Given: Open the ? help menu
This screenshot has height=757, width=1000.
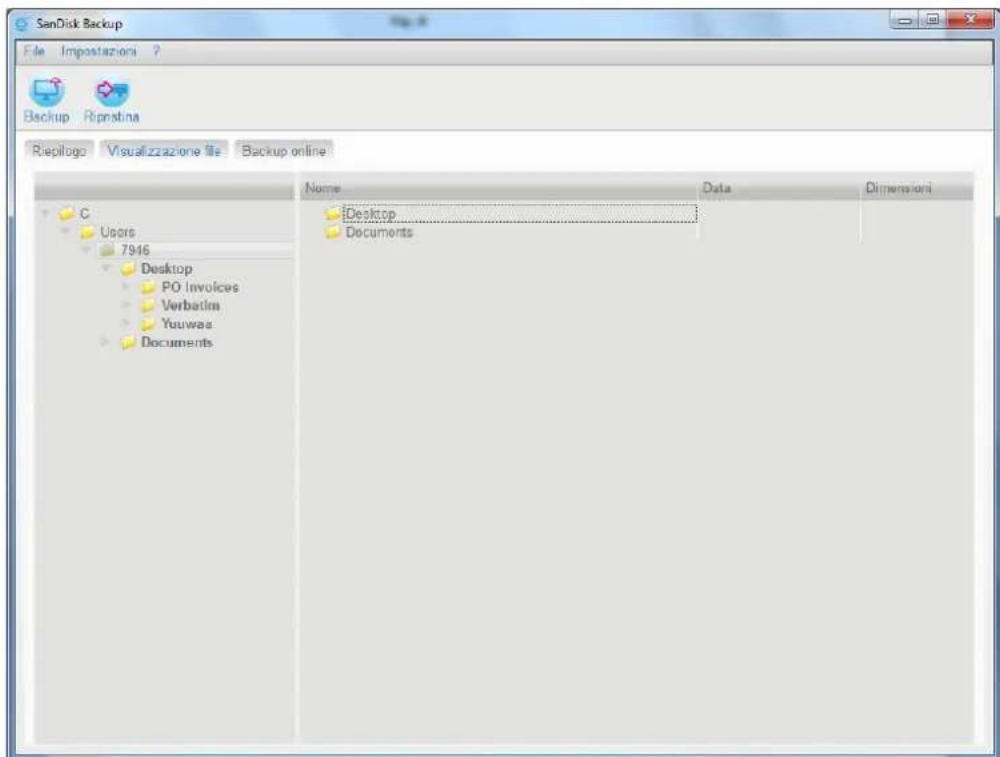Looking at the screenshot, I should 156,51.
